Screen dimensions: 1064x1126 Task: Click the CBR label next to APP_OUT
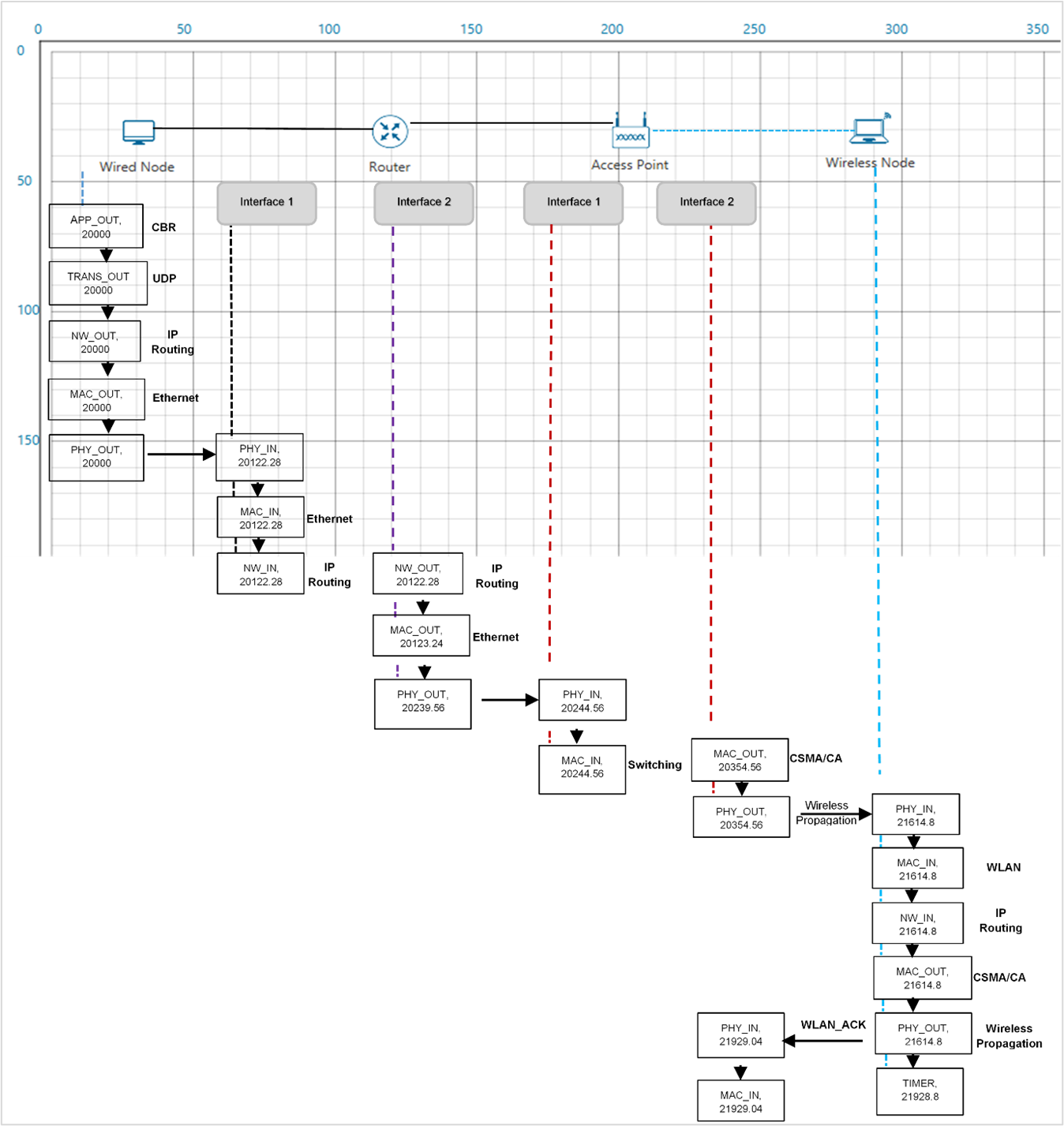click(x=163, y=227)
